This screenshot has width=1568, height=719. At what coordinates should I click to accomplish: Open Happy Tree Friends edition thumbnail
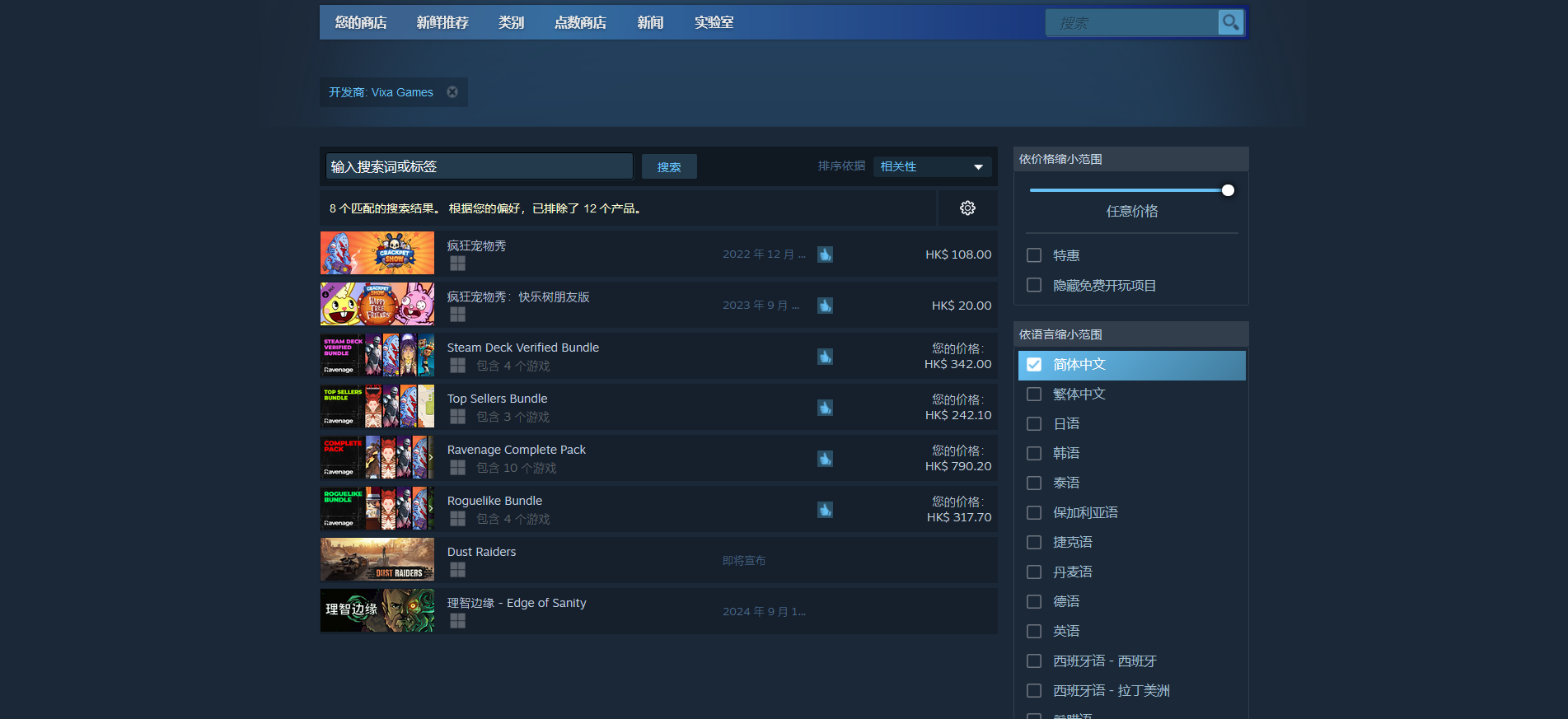pyautogui.click(x=377, y=304)
